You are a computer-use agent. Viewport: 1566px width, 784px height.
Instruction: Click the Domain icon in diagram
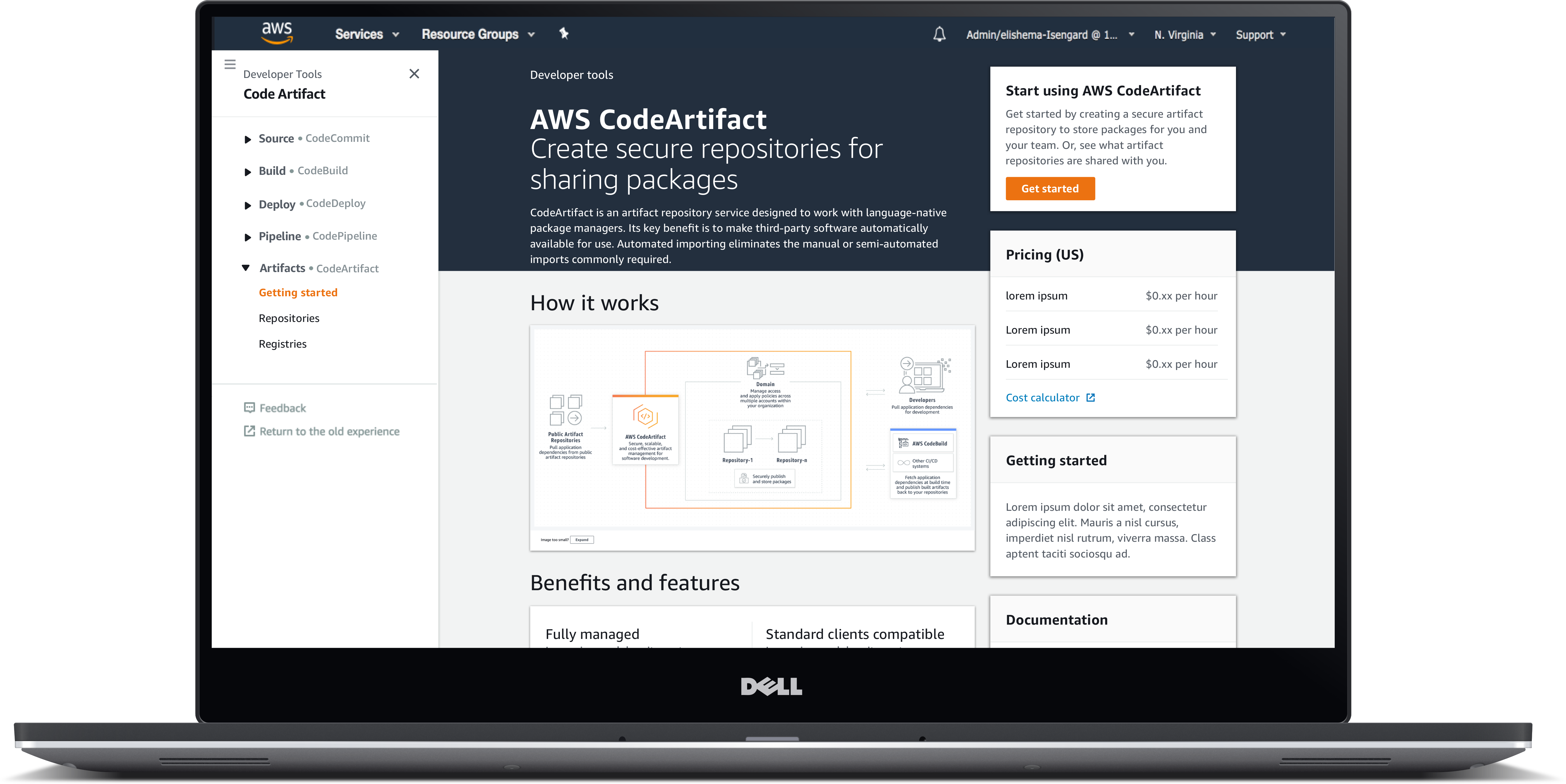[765, 368]
